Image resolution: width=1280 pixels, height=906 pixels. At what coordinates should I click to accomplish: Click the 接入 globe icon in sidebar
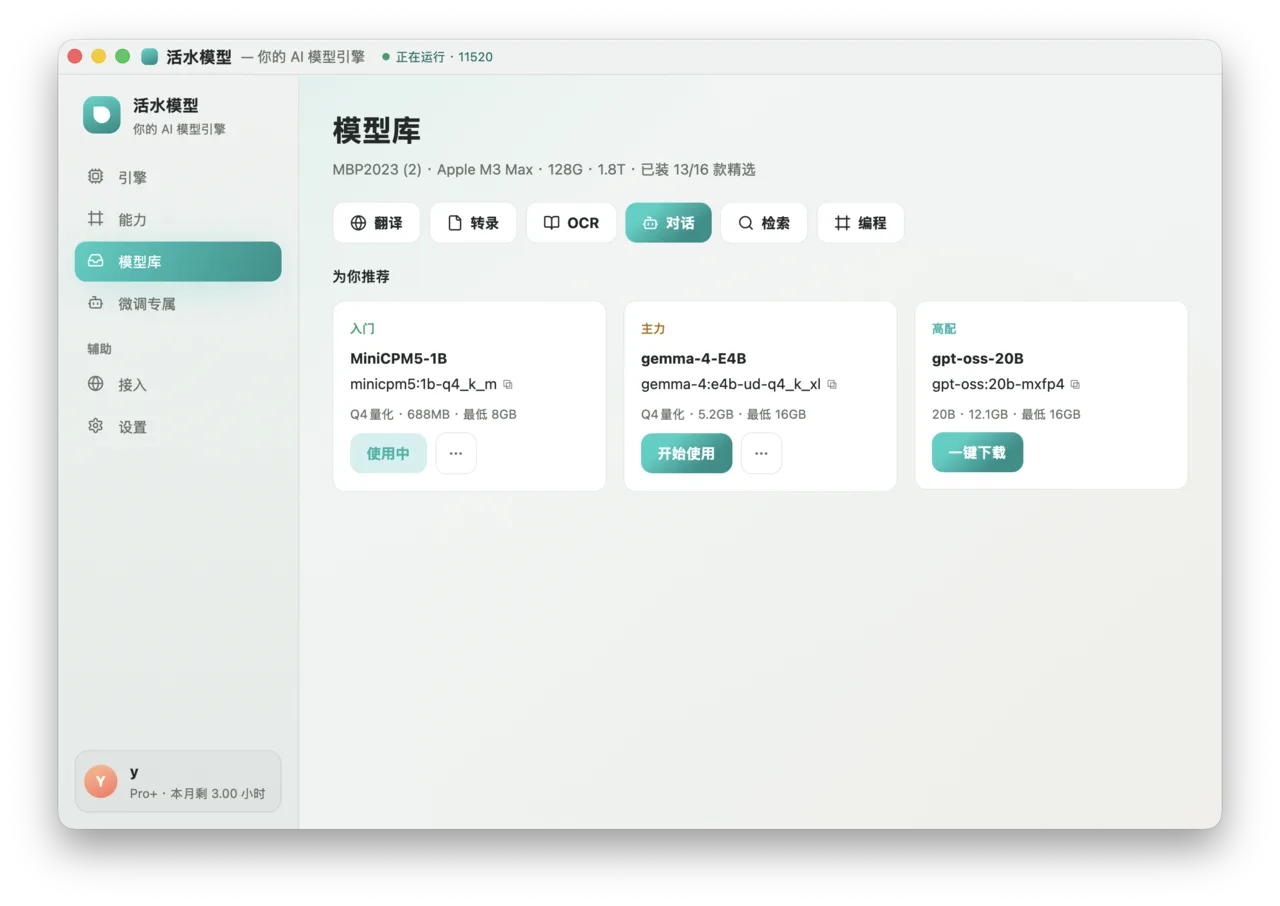(x=95, y=383)
